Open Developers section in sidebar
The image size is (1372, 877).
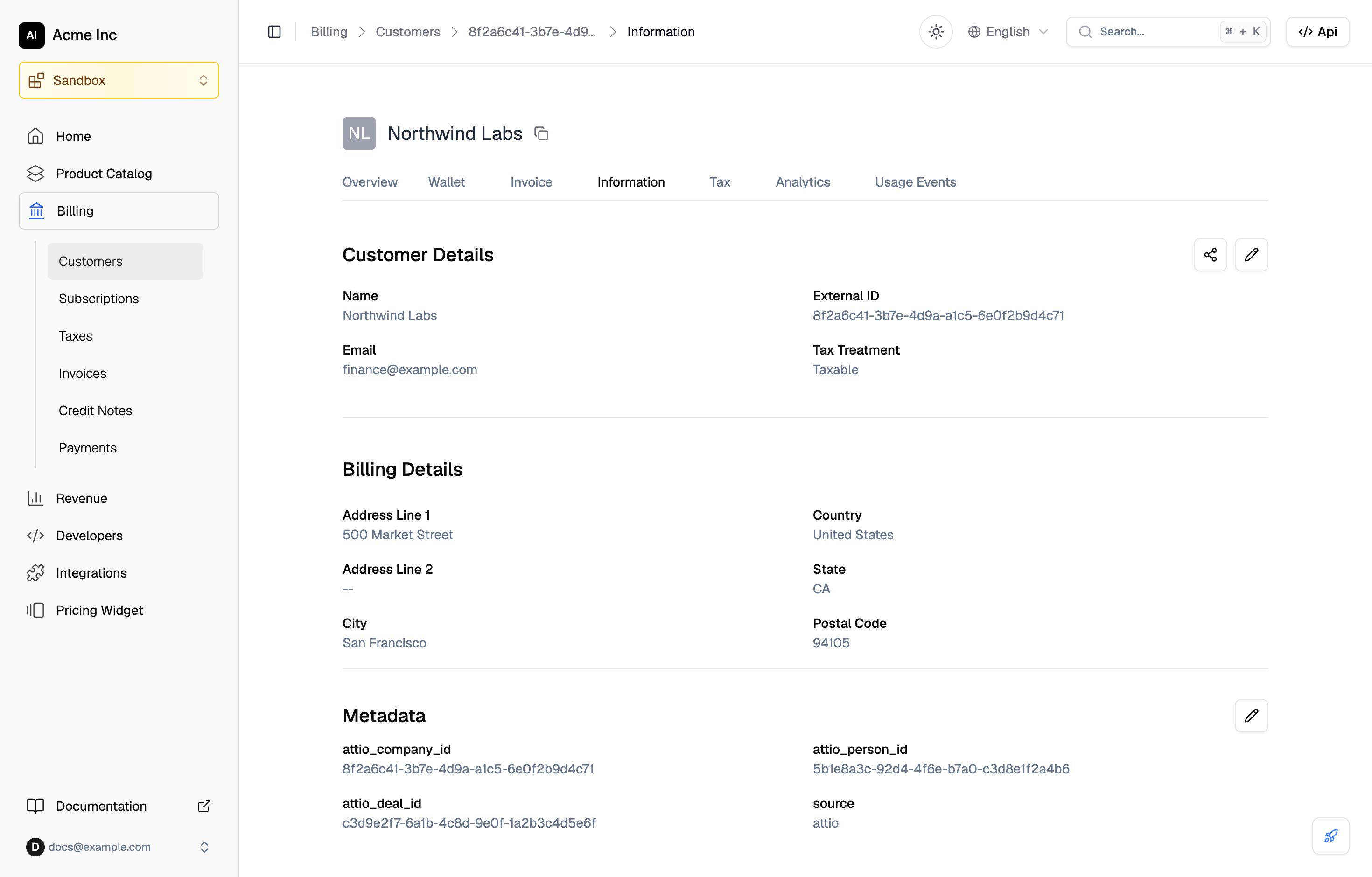tap(119, 536)
